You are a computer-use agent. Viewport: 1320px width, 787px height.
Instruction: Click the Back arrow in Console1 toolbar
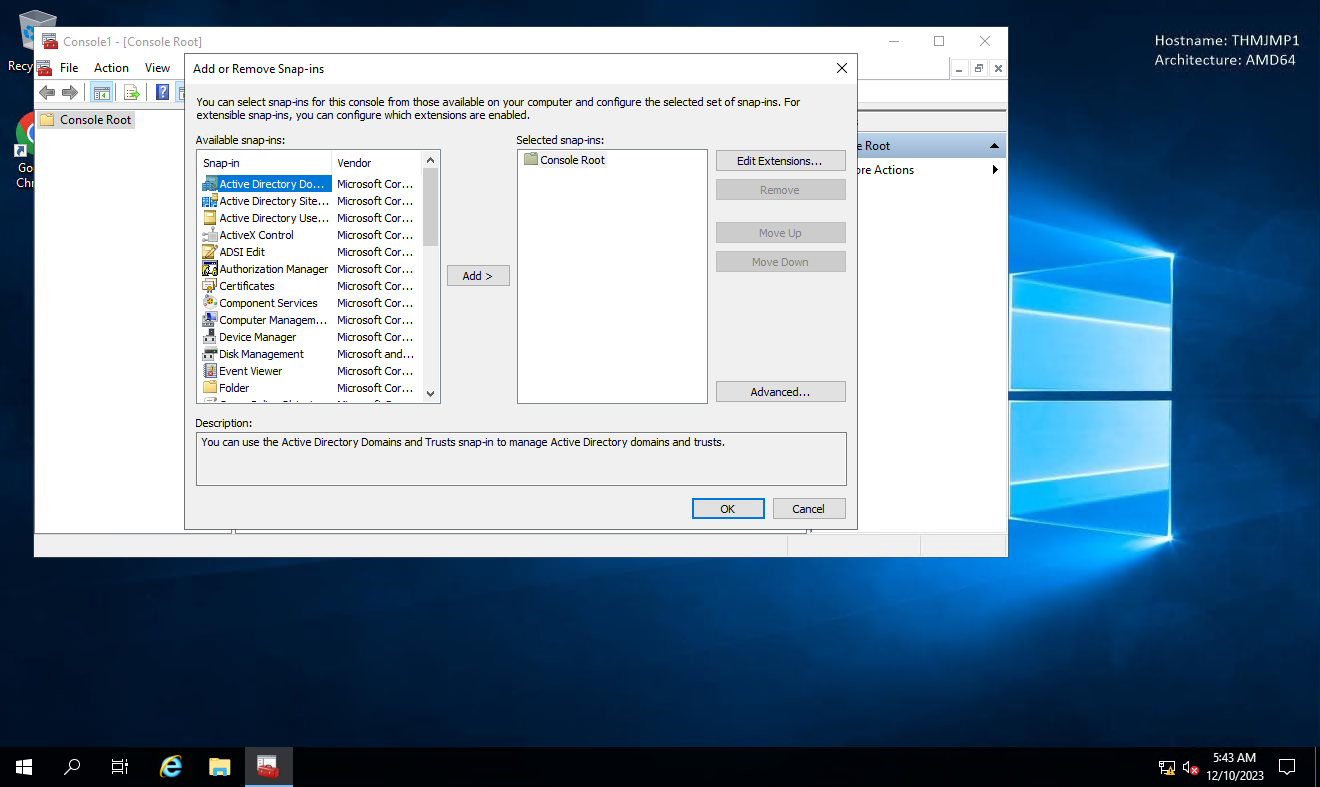click(47, 93)
